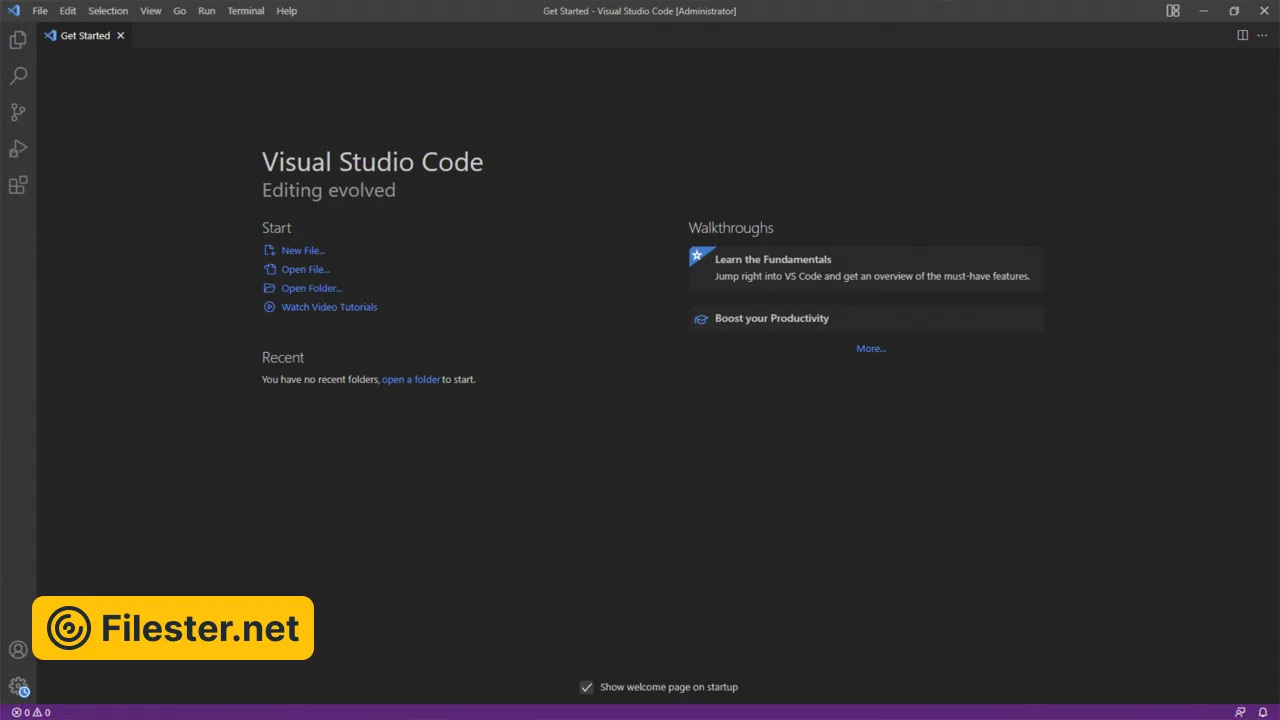The width and height of the screenshot is (1280, 720).
Task: Open the Selection menu
Action: point(108,11)
